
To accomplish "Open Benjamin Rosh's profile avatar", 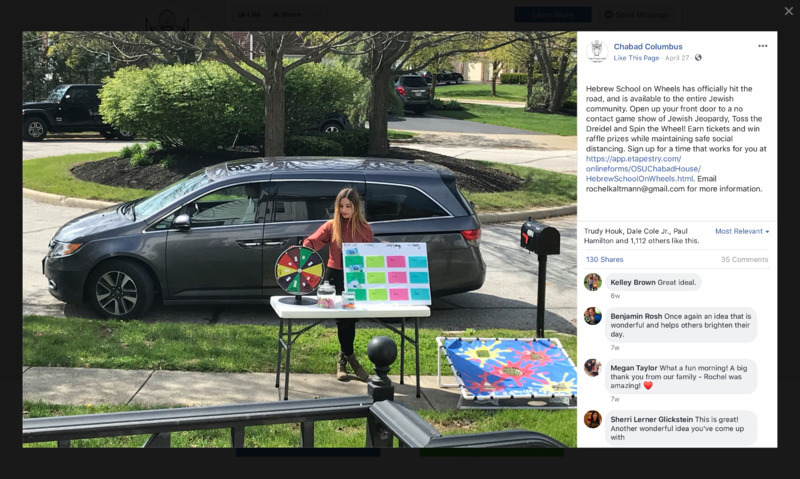I will 593,316.
